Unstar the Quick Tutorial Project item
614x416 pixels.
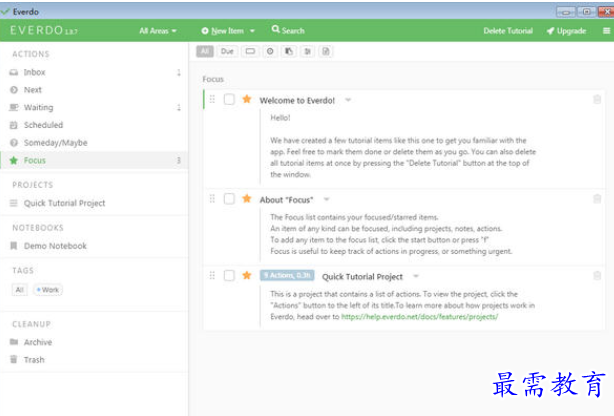247,275
